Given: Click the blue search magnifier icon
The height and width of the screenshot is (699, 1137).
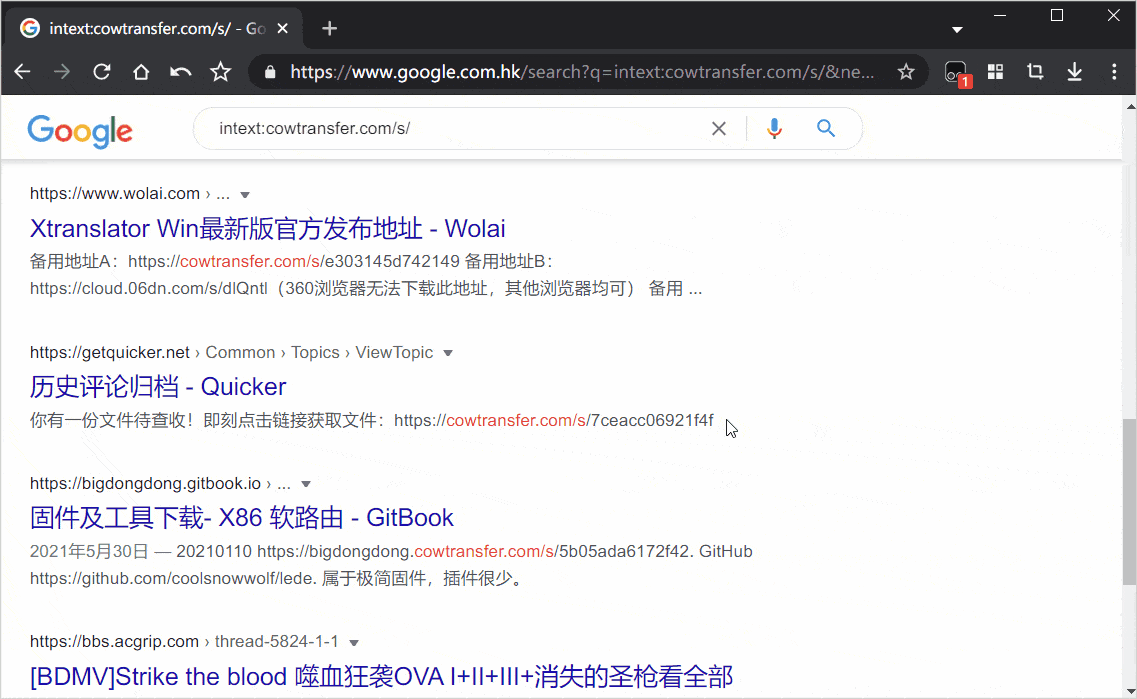Looking at the screenshot, I should pos(825,128).
